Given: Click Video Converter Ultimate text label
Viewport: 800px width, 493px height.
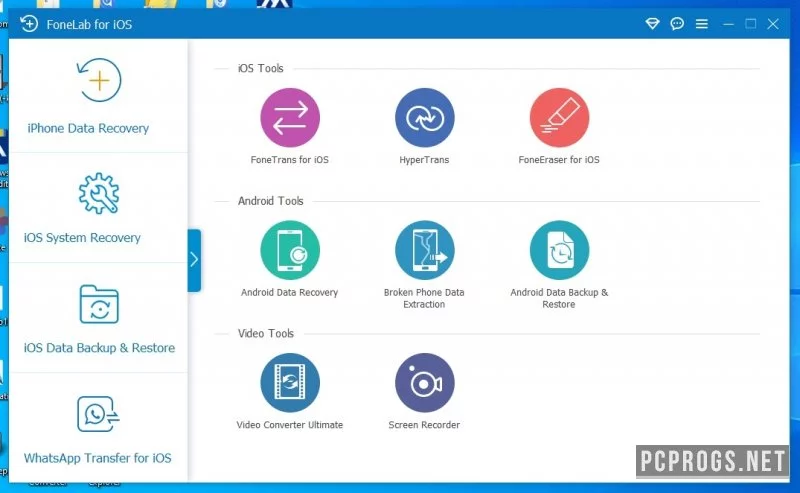Looking at the screenshot, I should coord(289,425).
